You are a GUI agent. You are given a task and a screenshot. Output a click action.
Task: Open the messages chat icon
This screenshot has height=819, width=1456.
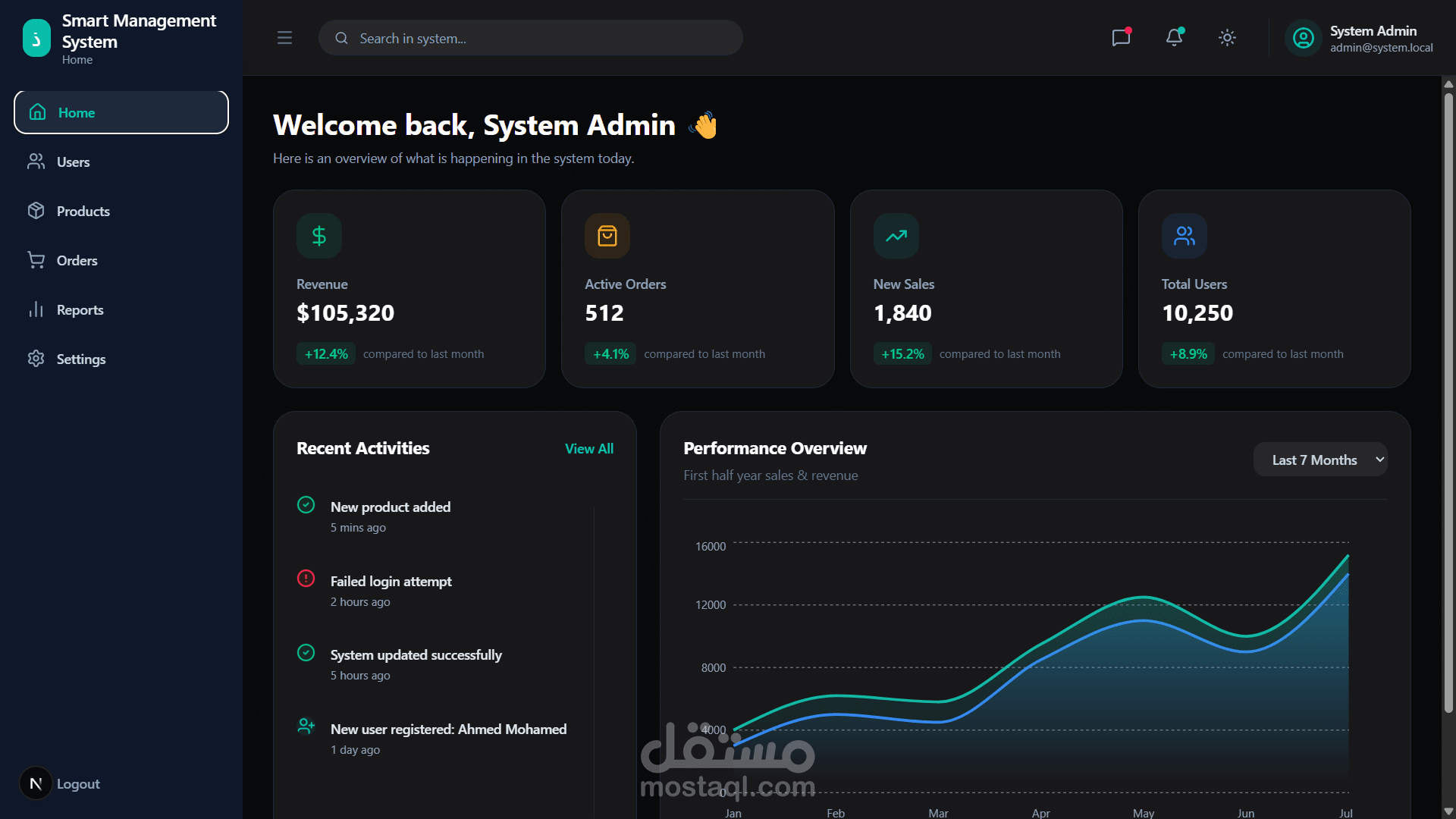[x=1121, y=37]
